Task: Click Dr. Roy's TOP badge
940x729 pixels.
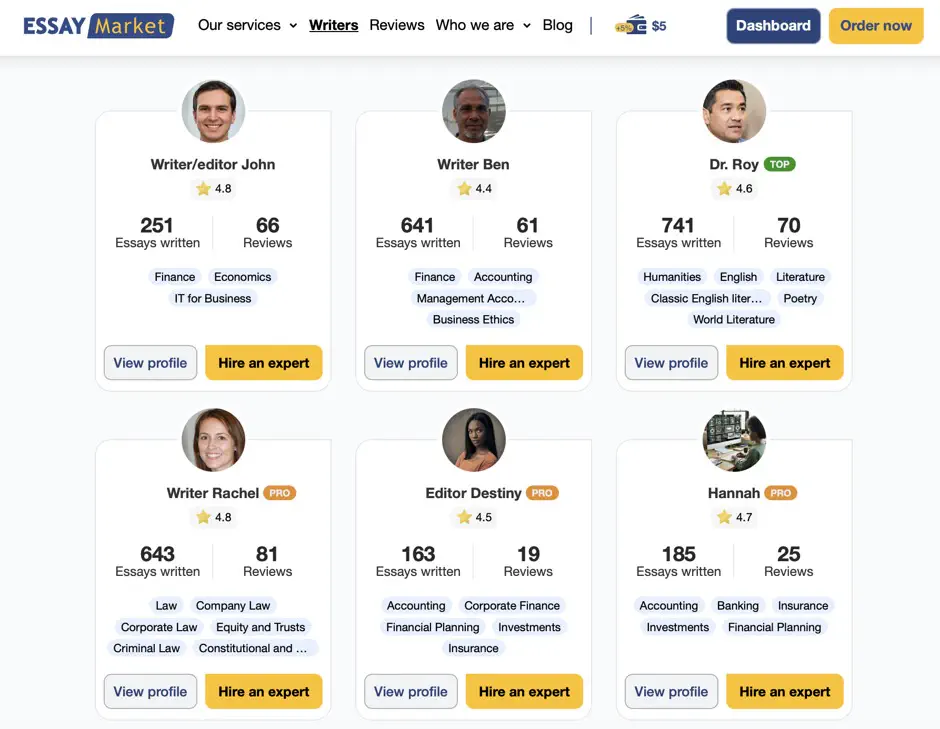Action: [x=779, y=164]
